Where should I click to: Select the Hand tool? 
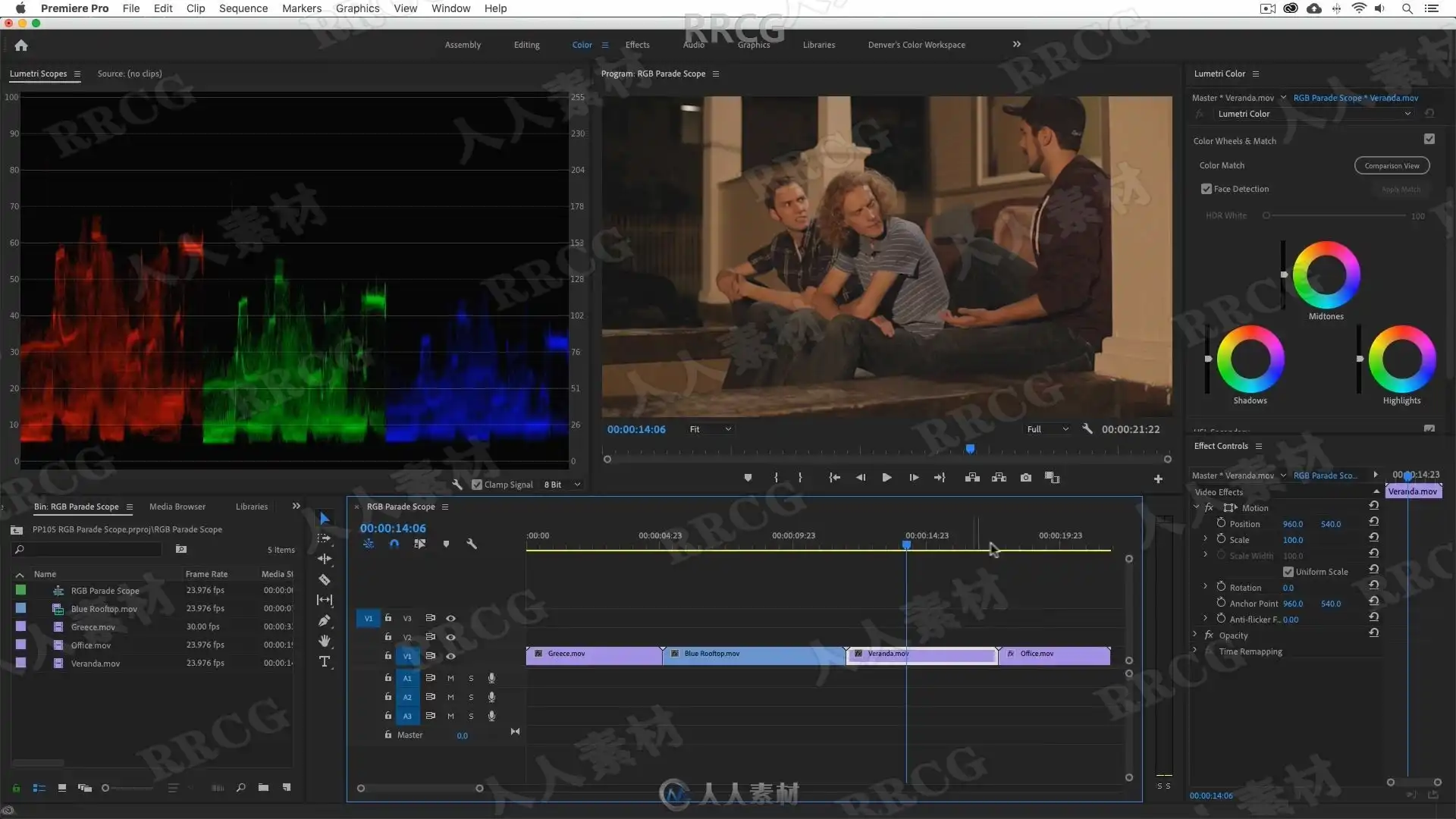[325, 641]
